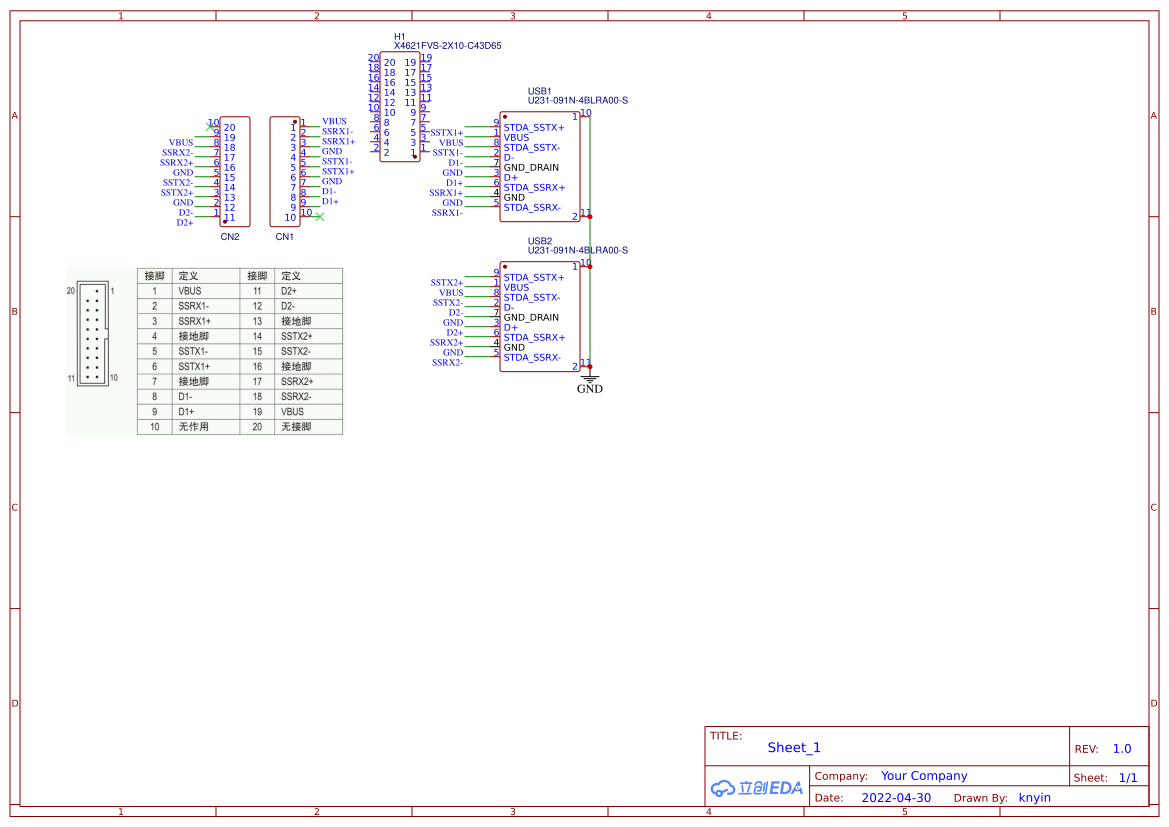Select the Sheet_1 title text
Image resolution: width=1169 pixels, height=827 pixels.
coord(794,747)
